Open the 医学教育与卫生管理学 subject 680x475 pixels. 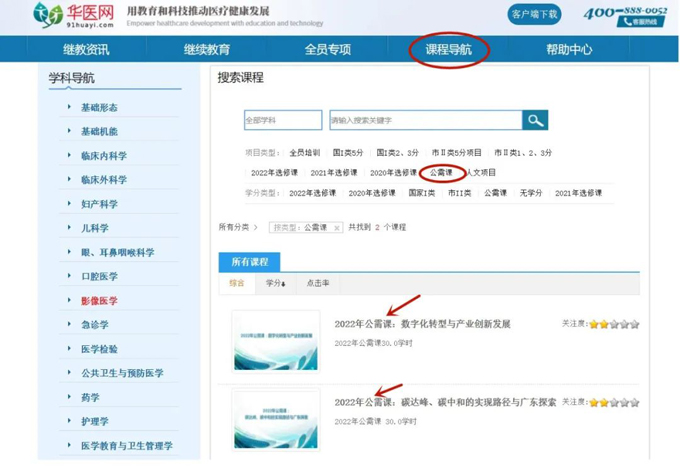click(x=127, y=446)
